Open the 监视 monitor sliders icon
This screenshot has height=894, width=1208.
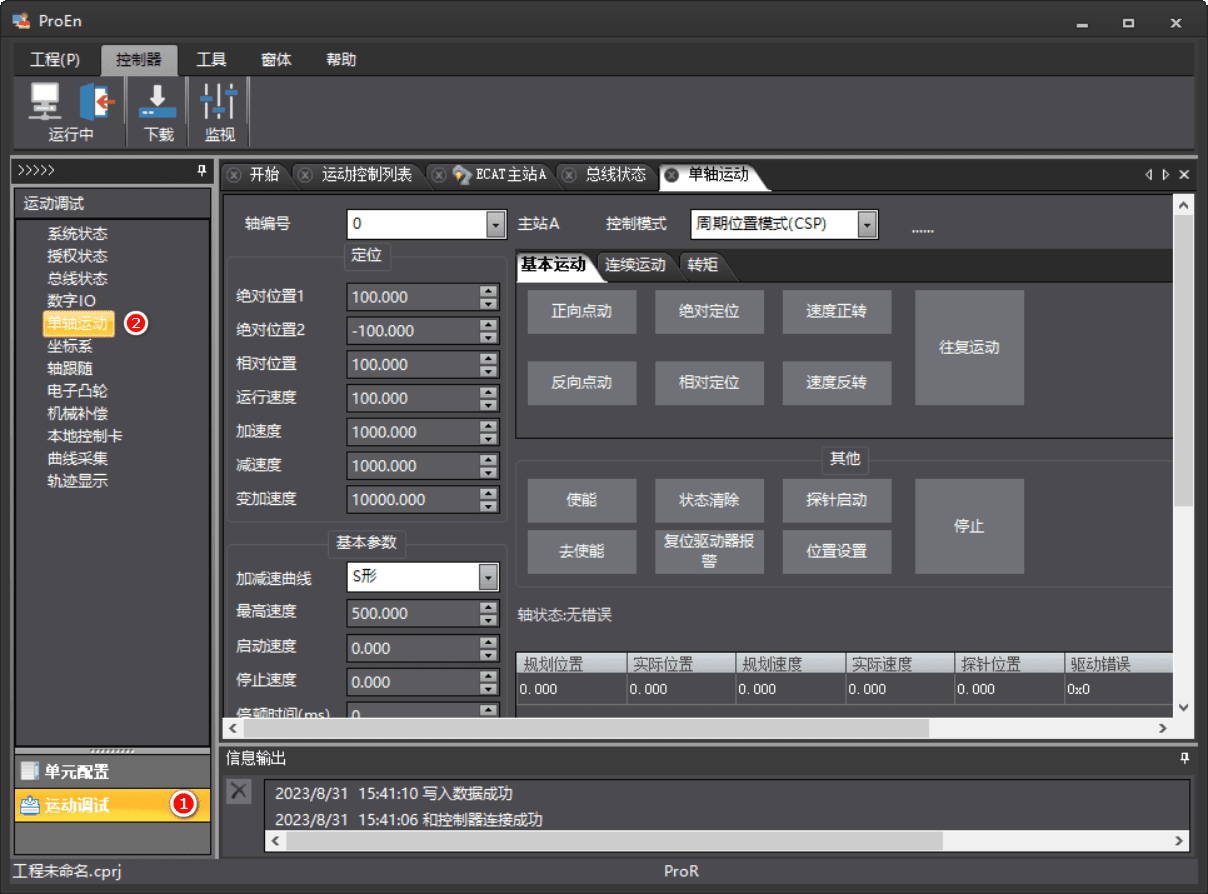point(219,101)
